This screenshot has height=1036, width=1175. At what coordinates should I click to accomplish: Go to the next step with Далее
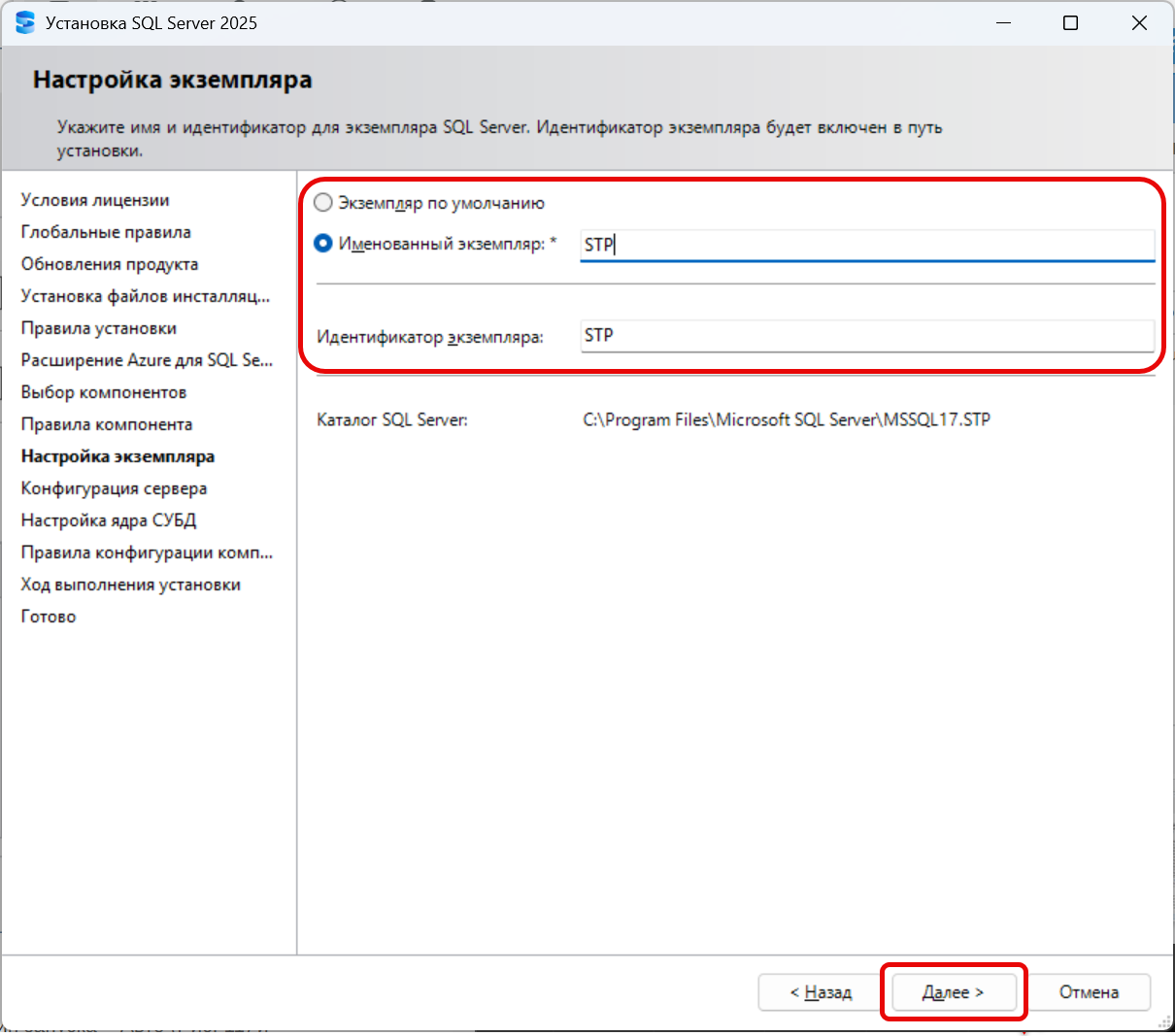click(x=954, y=992)
